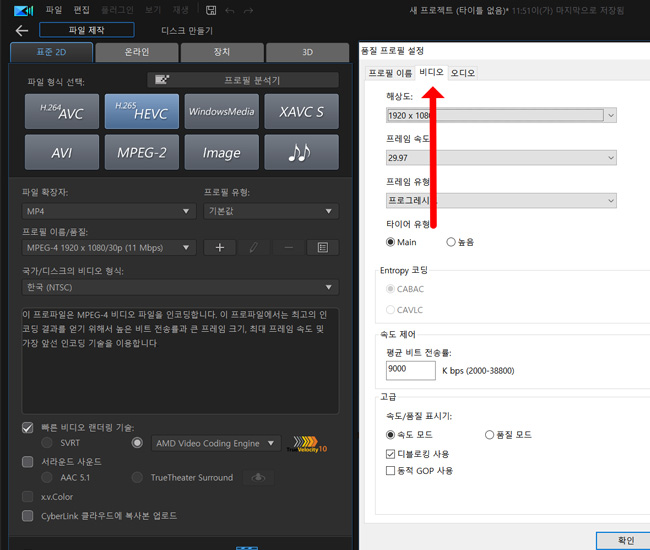Enable the x.v.Color checkbox
This screenshot has width=650, height=550.
27,497
